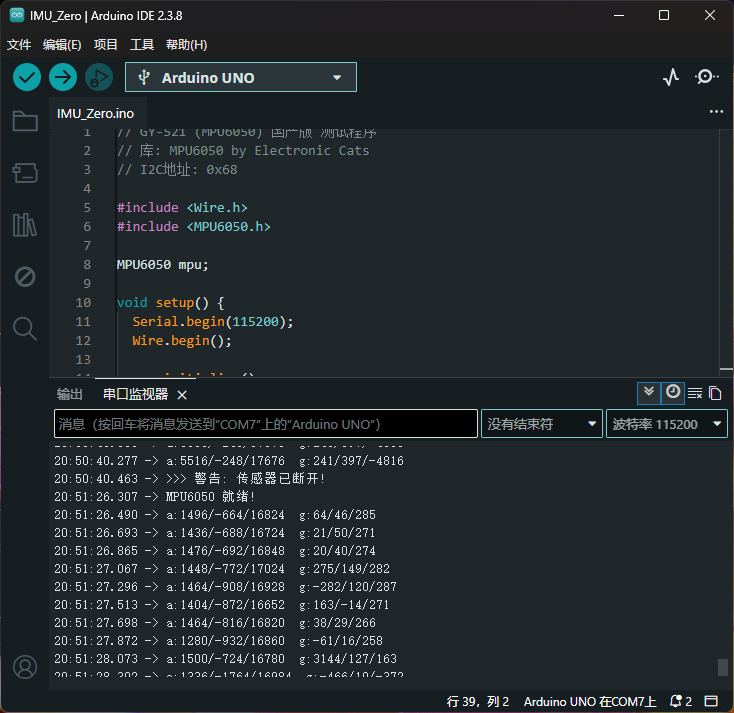The width and height of the screenshot is (734, 713).
Task: Start the Debug button
Action: (99, 77)
